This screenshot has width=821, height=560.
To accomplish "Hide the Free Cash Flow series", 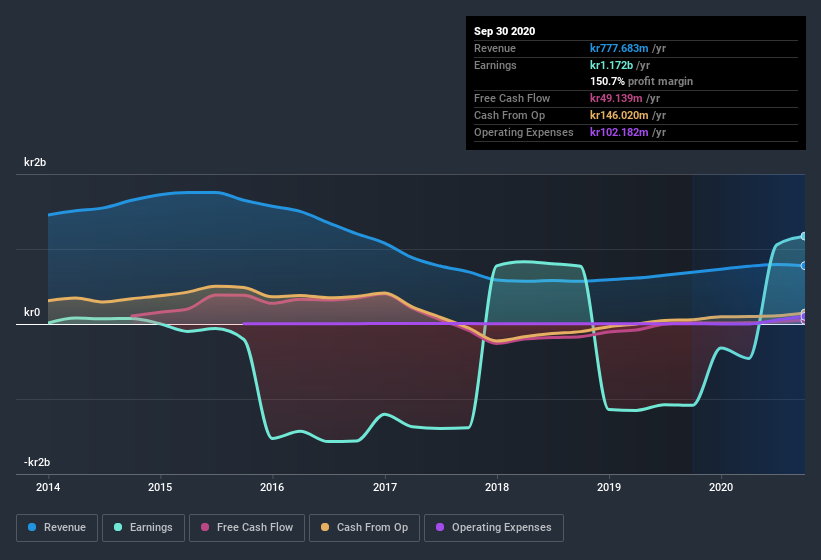I will (247, 527).
